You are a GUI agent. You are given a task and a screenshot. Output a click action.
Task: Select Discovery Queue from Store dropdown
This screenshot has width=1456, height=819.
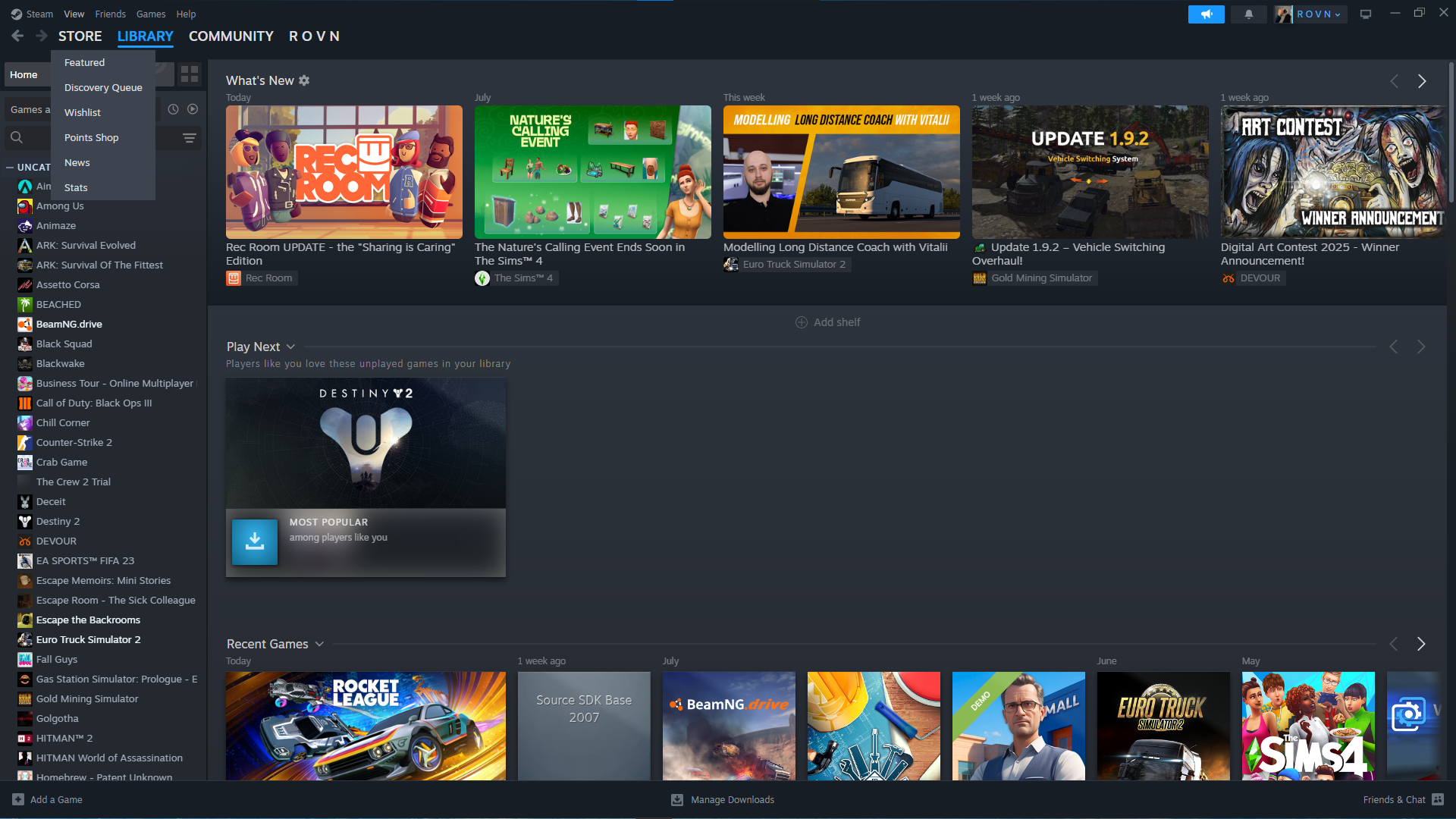point(103,87)
